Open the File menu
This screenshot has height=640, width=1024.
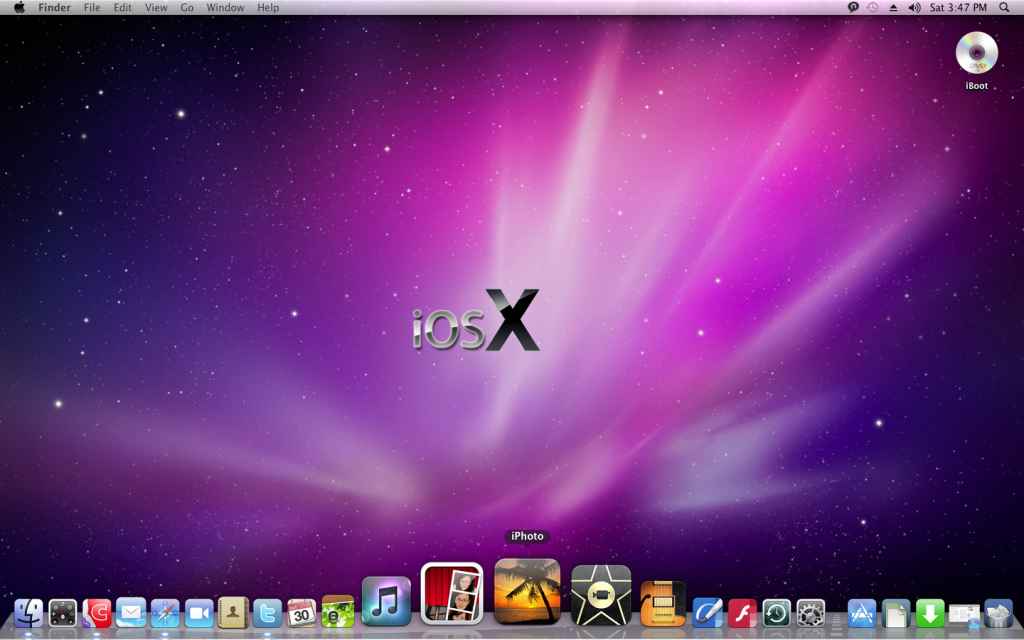pyautogui.click(x=91, y=7)
